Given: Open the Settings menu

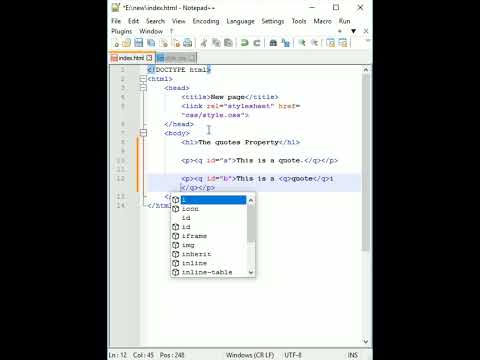Looking at the screenshot, I should pyautogui.click(x=273, y=21).
